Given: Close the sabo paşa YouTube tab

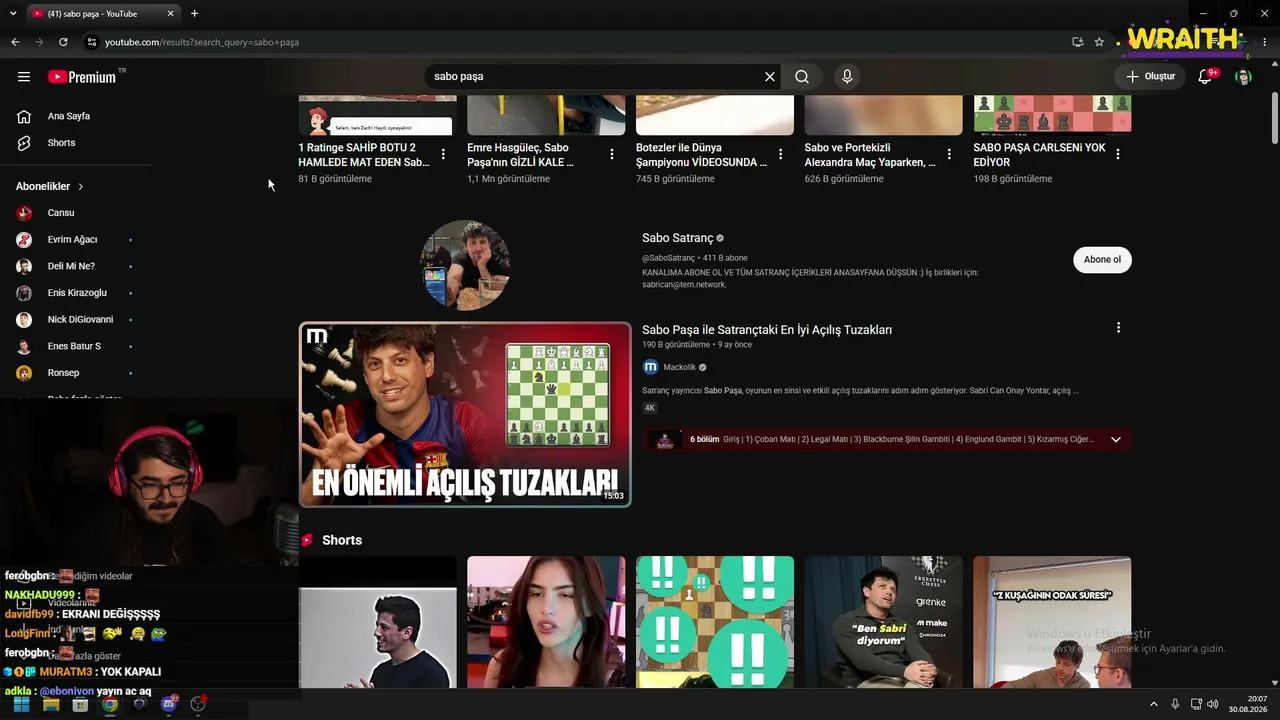Looking at the screenshot, I should click(170, 13).
